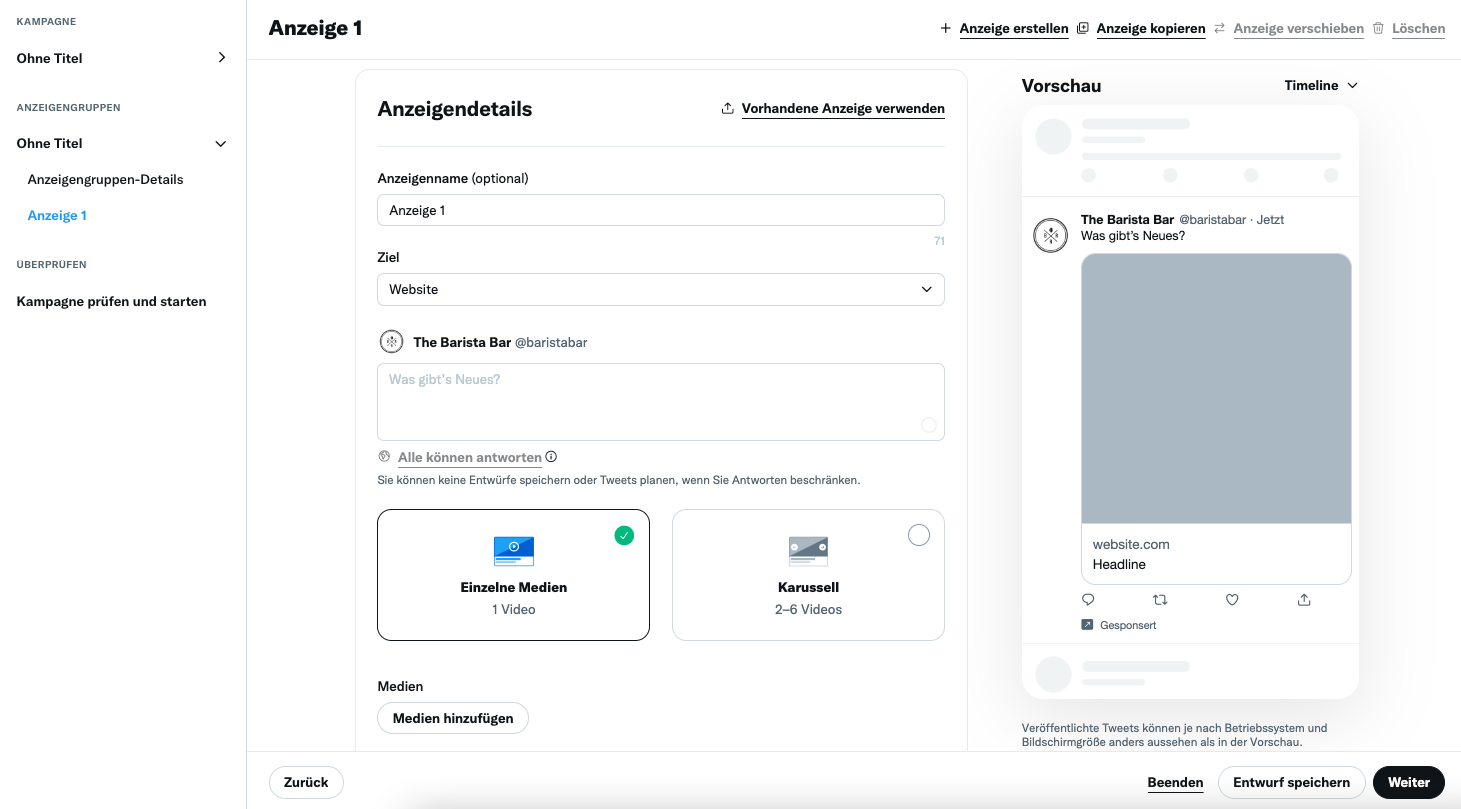This screenshot has width=1461, height=809.
Task: Click the trash icon next to Löschen
Action: pyautogui.click(x=1378, y=28)
